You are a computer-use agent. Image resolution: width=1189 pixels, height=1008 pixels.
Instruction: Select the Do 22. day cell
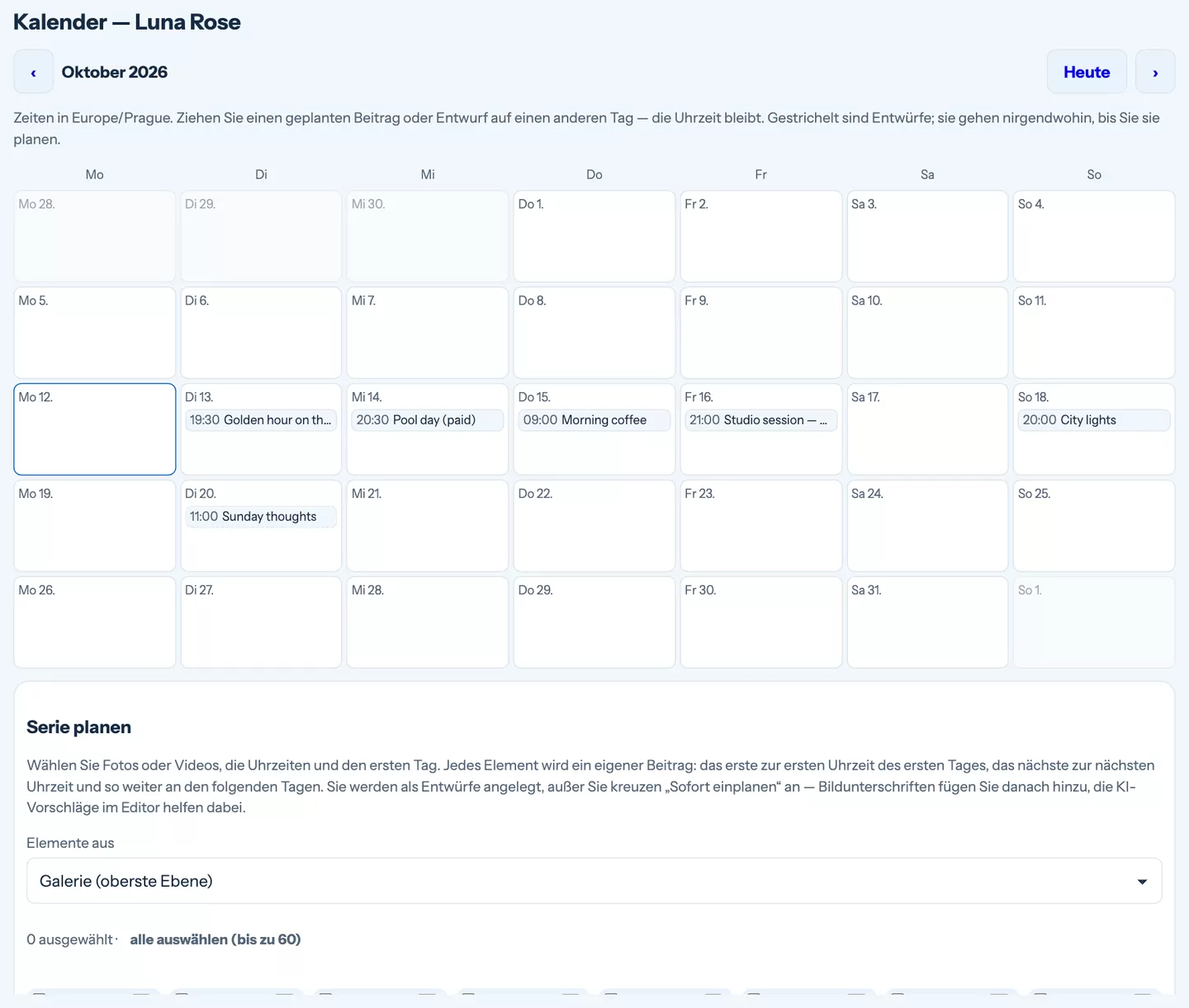point(594,526)
